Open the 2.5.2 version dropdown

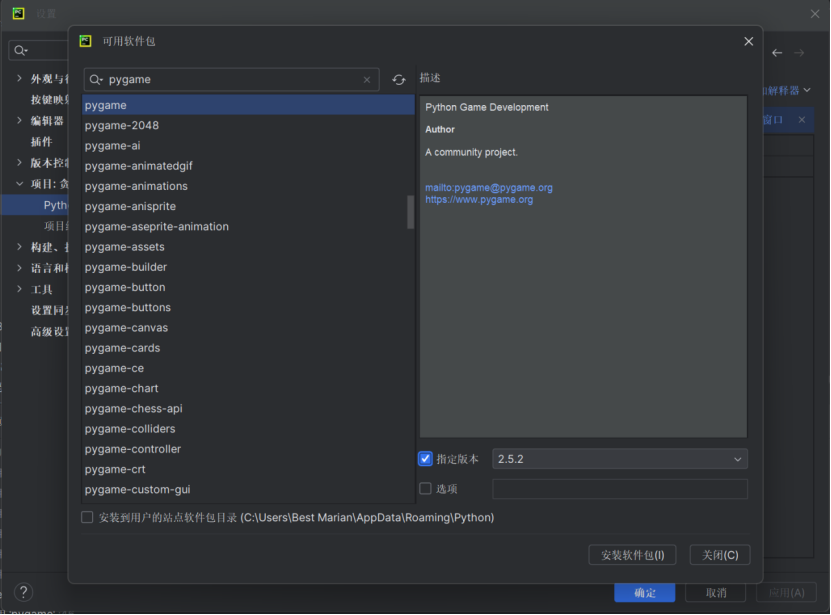coord(620,459)
